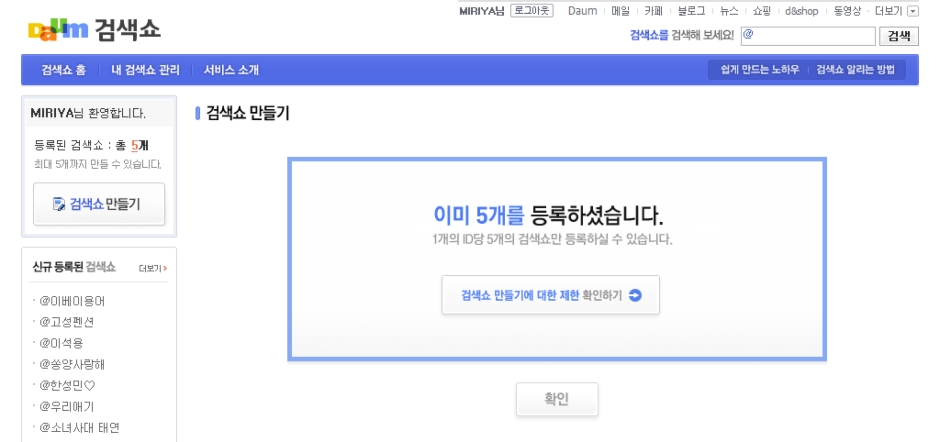Image resolution: width=940 pixels, height=442 pixels.
Task: Open the 카페 link
Action: coord(653,11)
